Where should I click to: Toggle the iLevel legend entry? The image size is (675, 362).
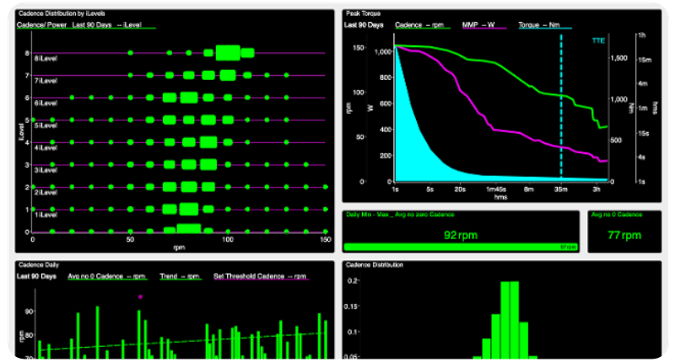(129, 25)
